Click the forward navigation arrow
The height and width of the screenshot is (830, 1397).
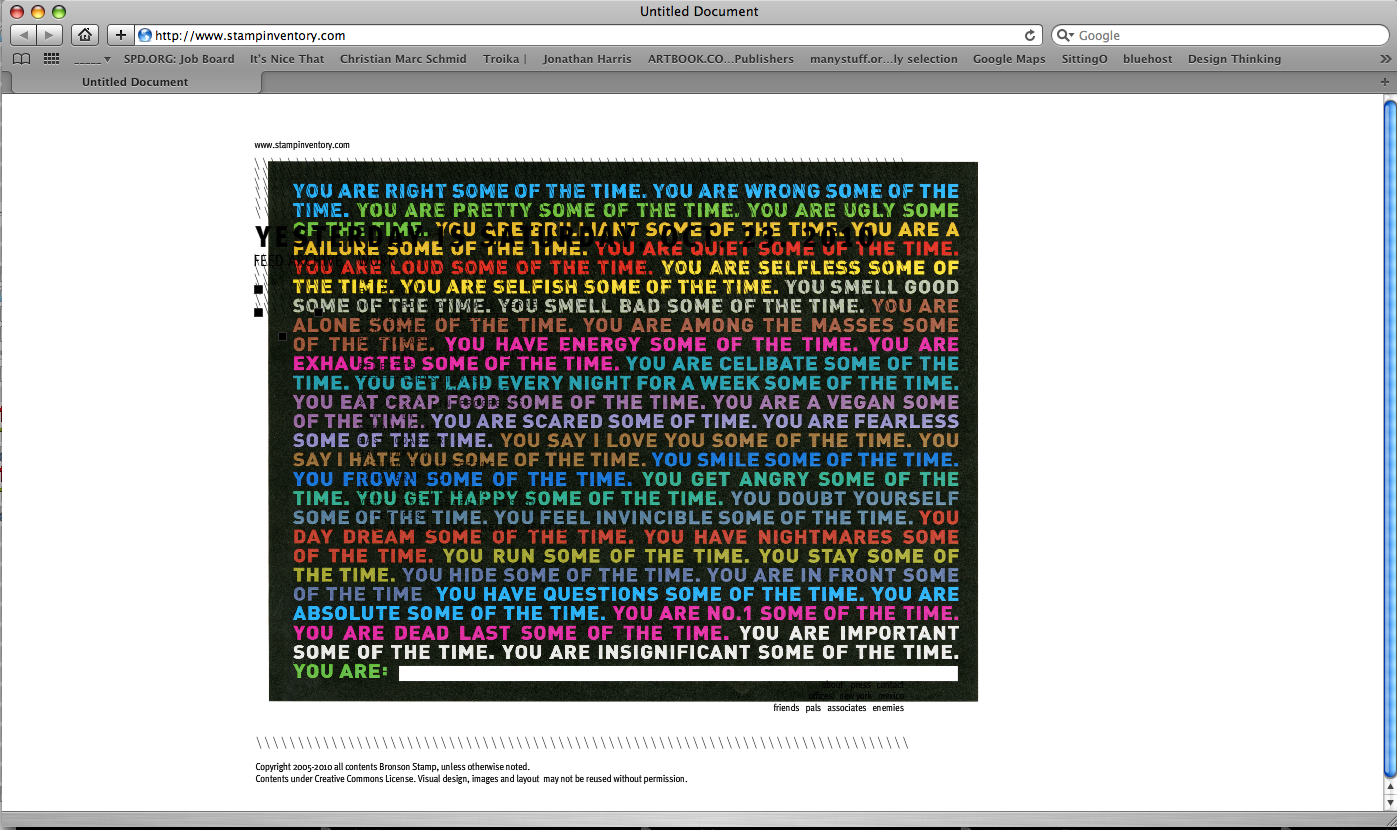[50, 35]
